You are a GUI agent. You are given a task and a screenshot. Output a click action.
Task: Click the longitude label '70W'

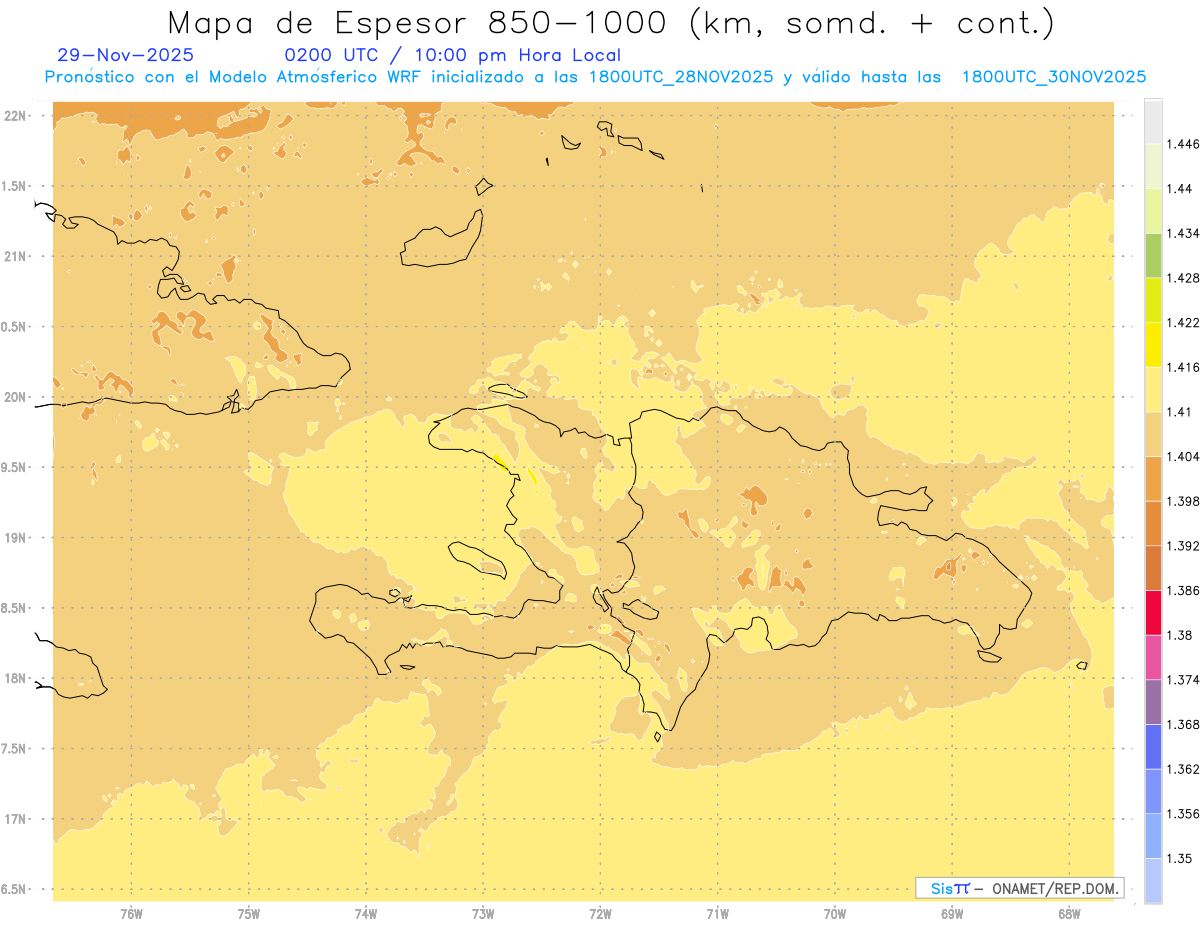click(x=835, y=914)
